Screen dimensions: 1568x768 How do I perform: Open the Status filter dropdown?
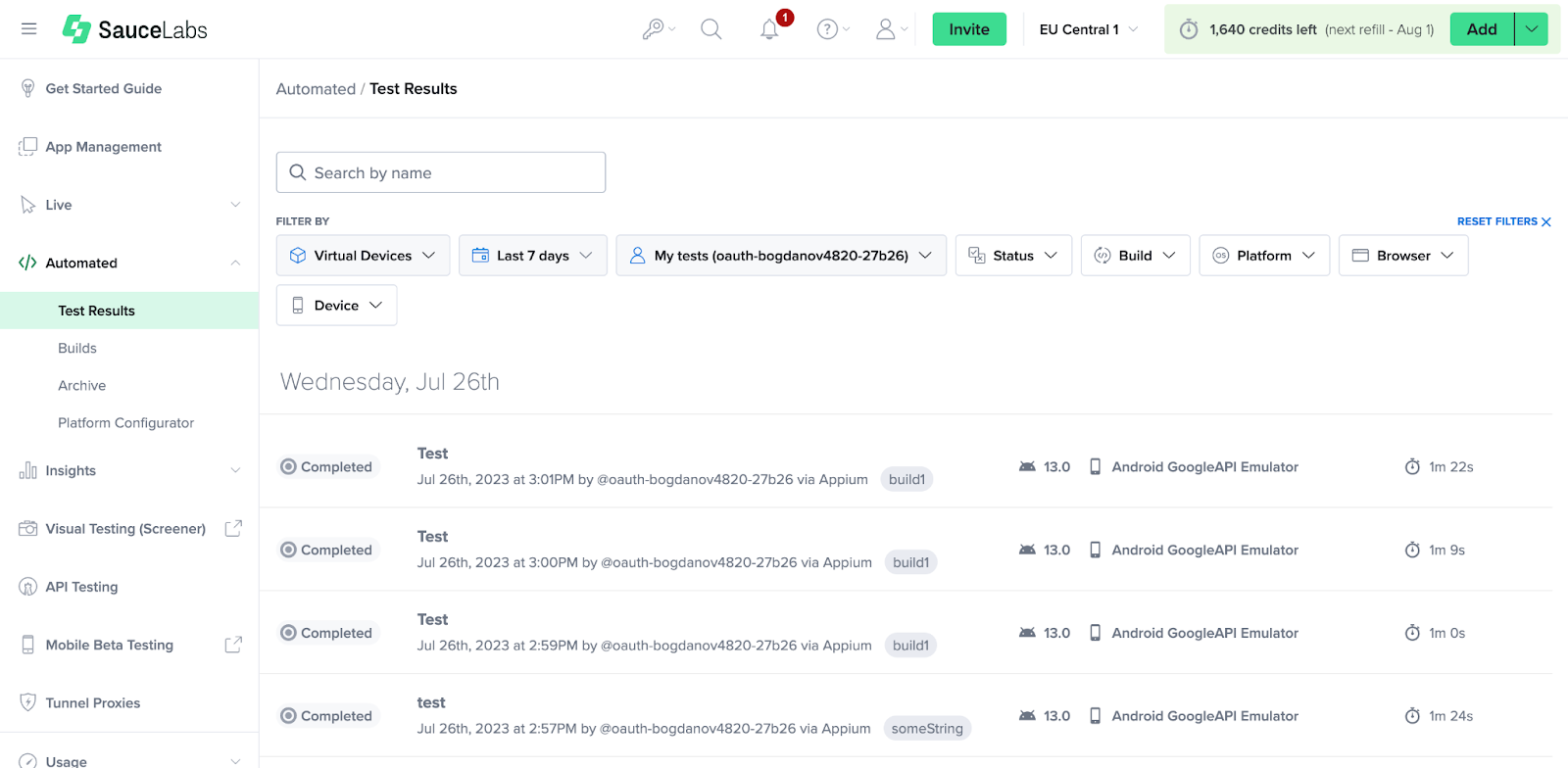point(1013,256)
